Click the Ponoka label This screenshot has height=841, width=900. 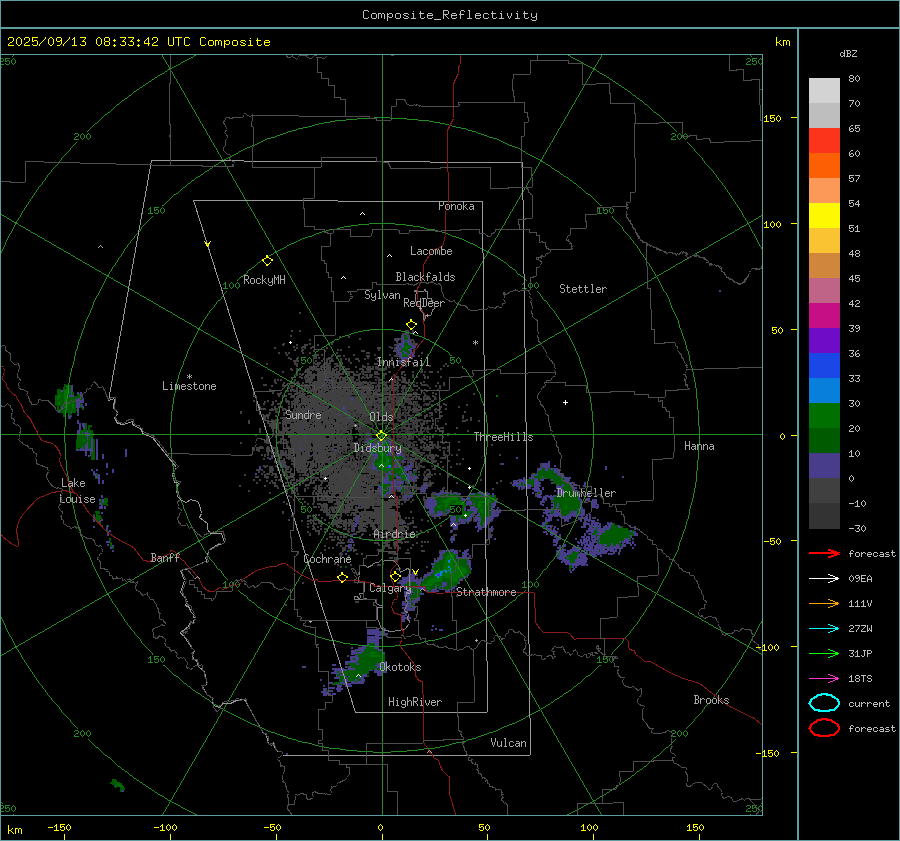pos(456,206)
